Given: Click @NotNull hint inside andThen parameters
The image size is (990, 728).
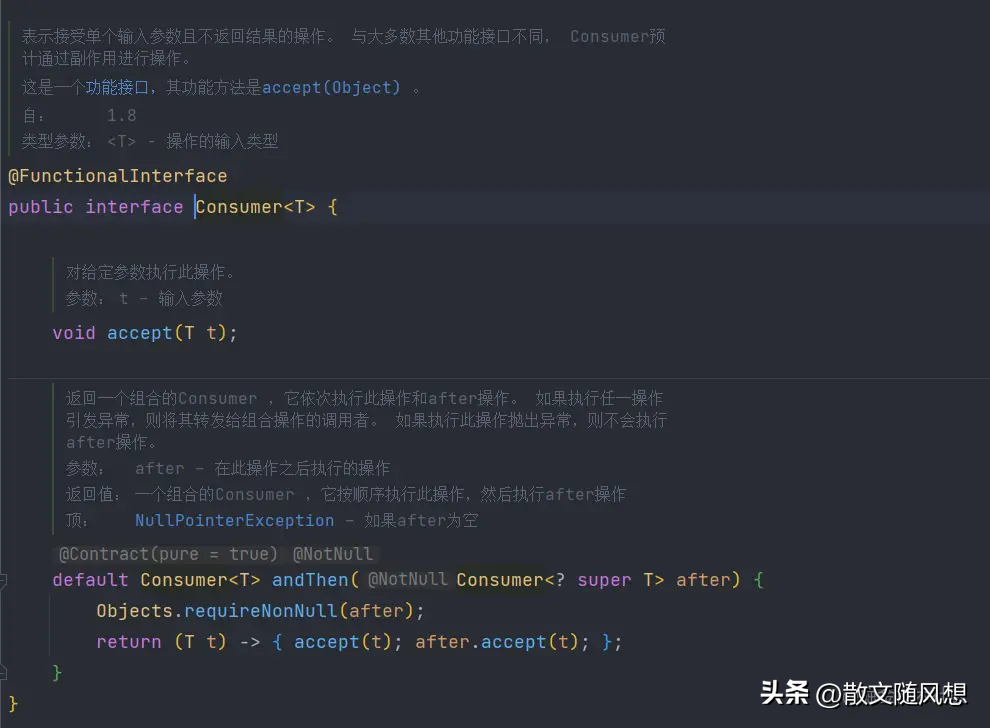Looking at the screenshot, I should 408,580.
